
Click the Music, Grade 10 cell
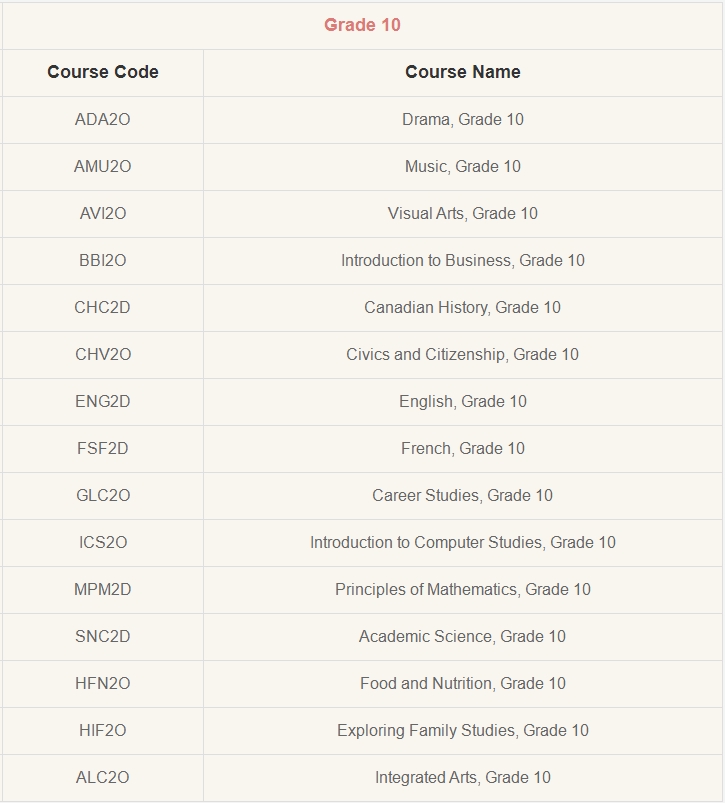463,166
